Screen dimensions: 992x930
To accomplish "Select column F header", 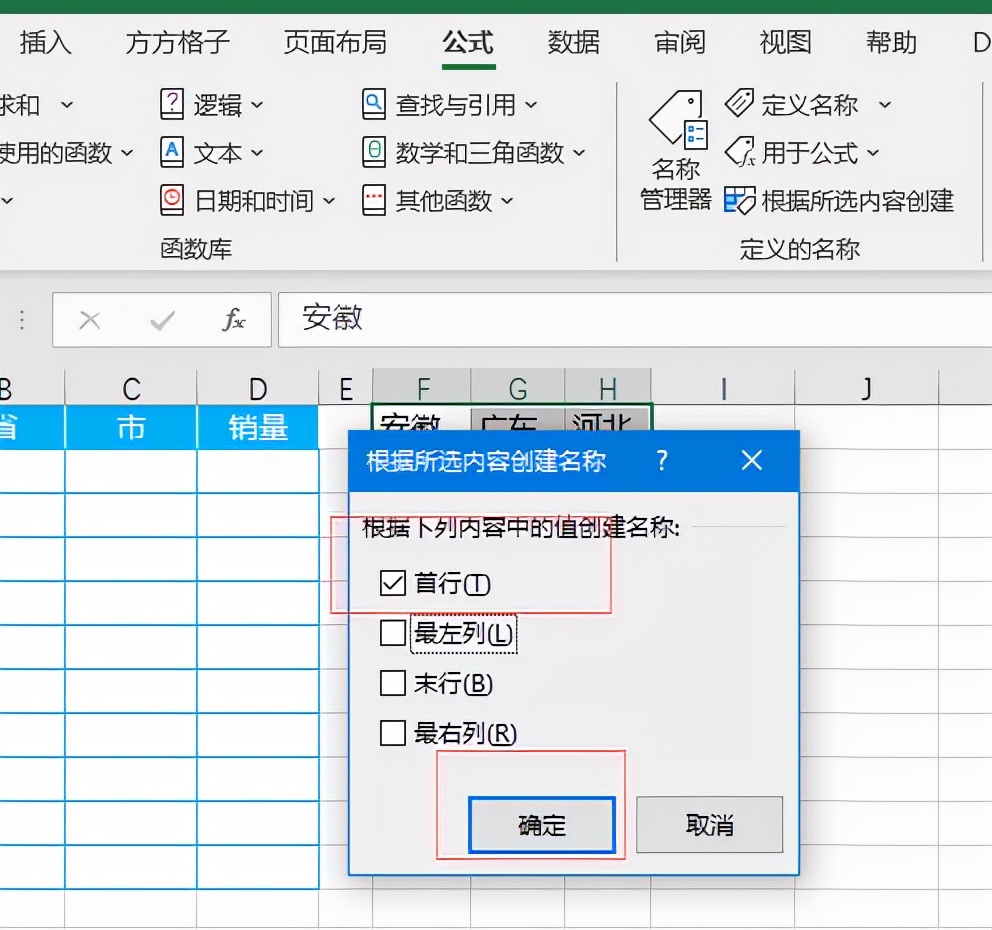I will (422, 388).
